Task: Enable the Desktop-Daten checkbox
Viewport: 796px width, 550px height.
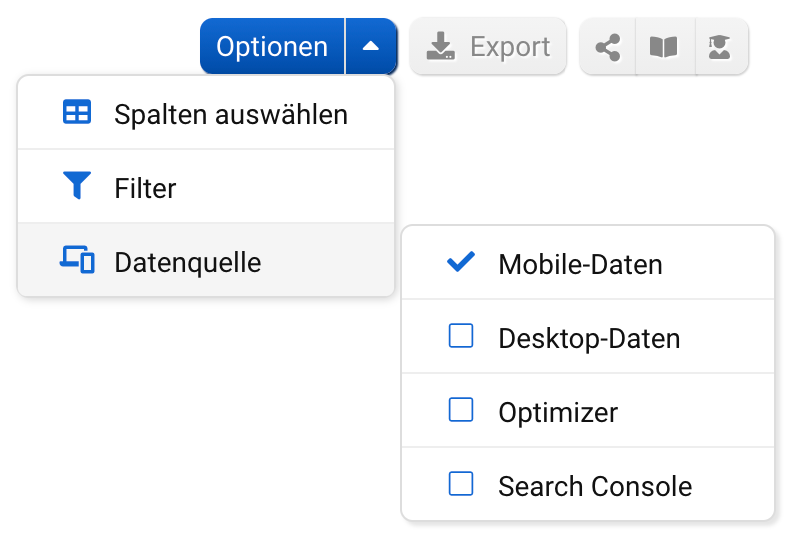Action: 461,337
